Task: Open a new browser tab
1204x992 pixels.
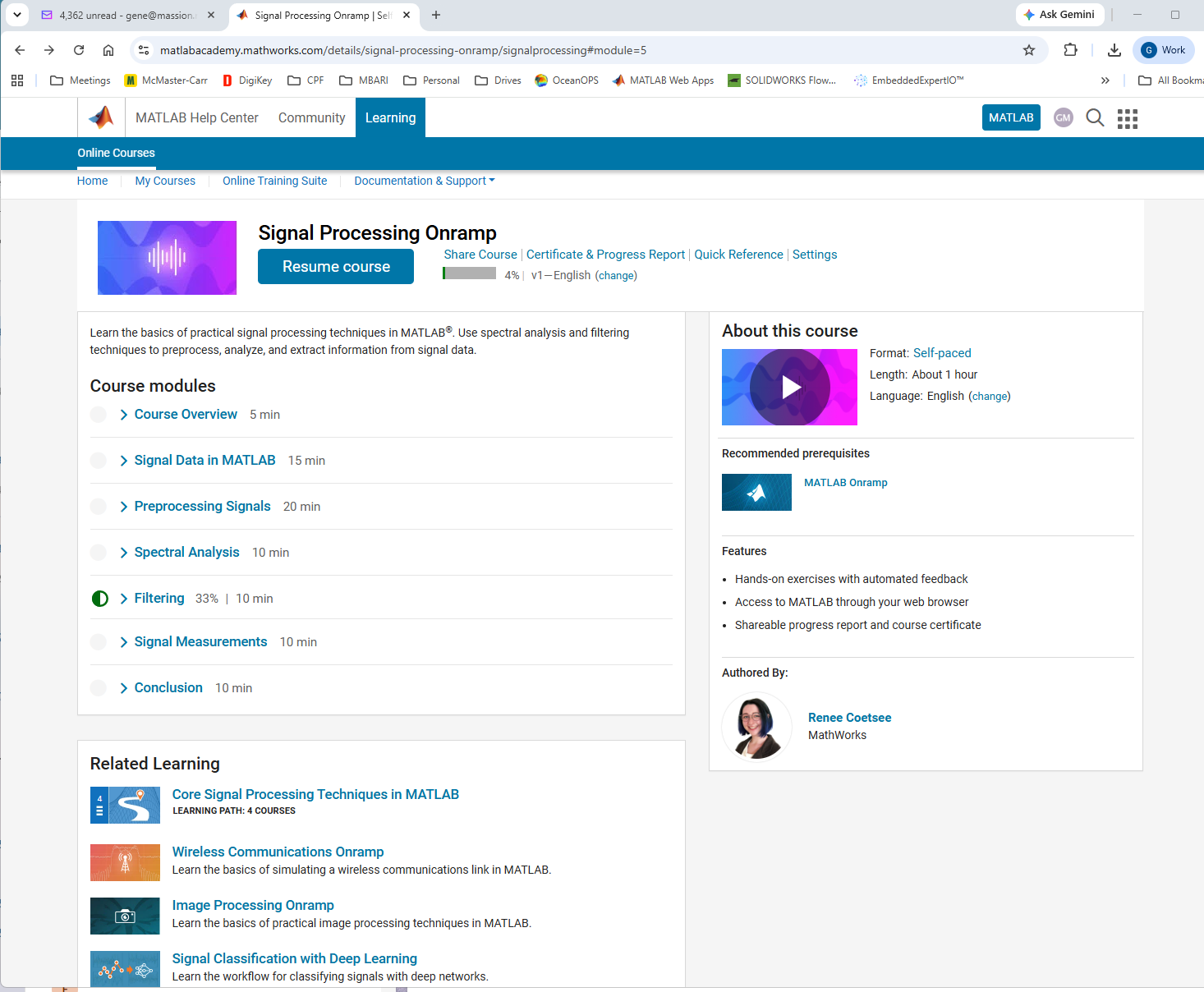Action: click(x=436, y=15)
